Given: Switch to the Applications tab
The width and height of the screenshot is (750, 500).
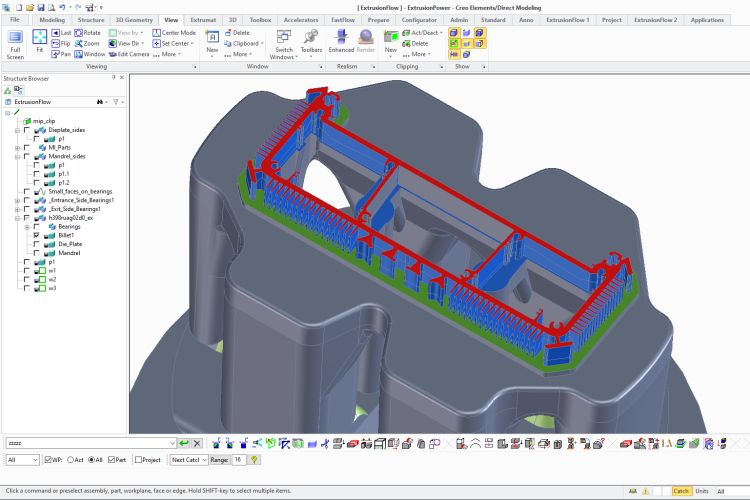Looking at the screenshot, I should pos(707,20).
